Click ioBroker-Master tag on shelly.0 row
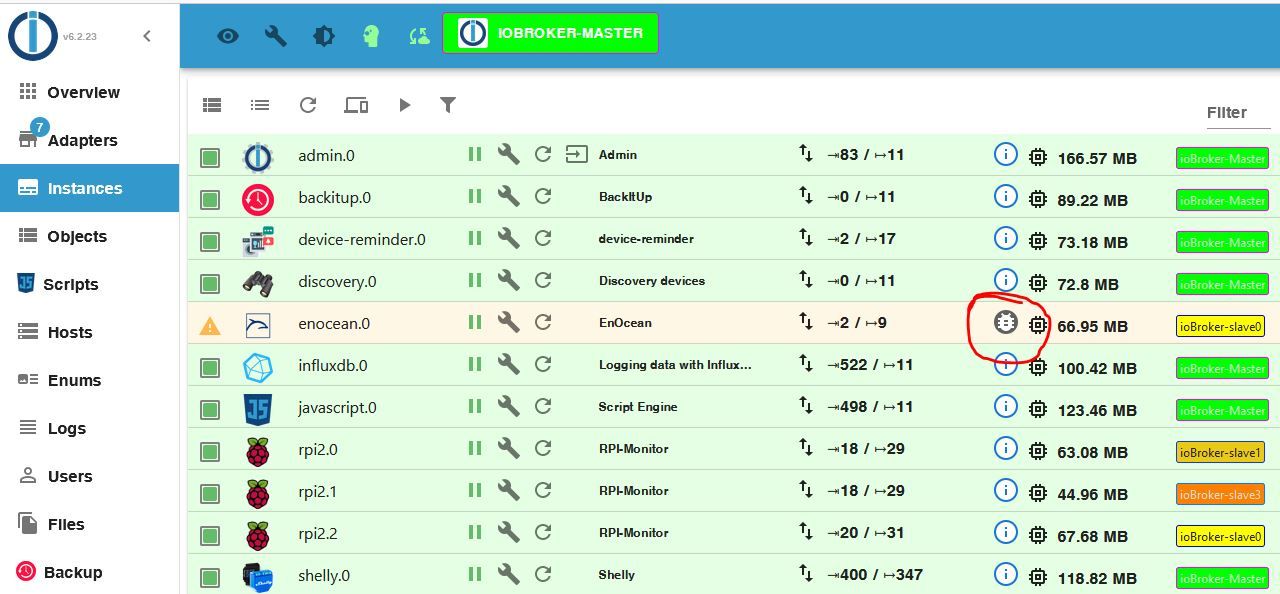 [1222, 578]
